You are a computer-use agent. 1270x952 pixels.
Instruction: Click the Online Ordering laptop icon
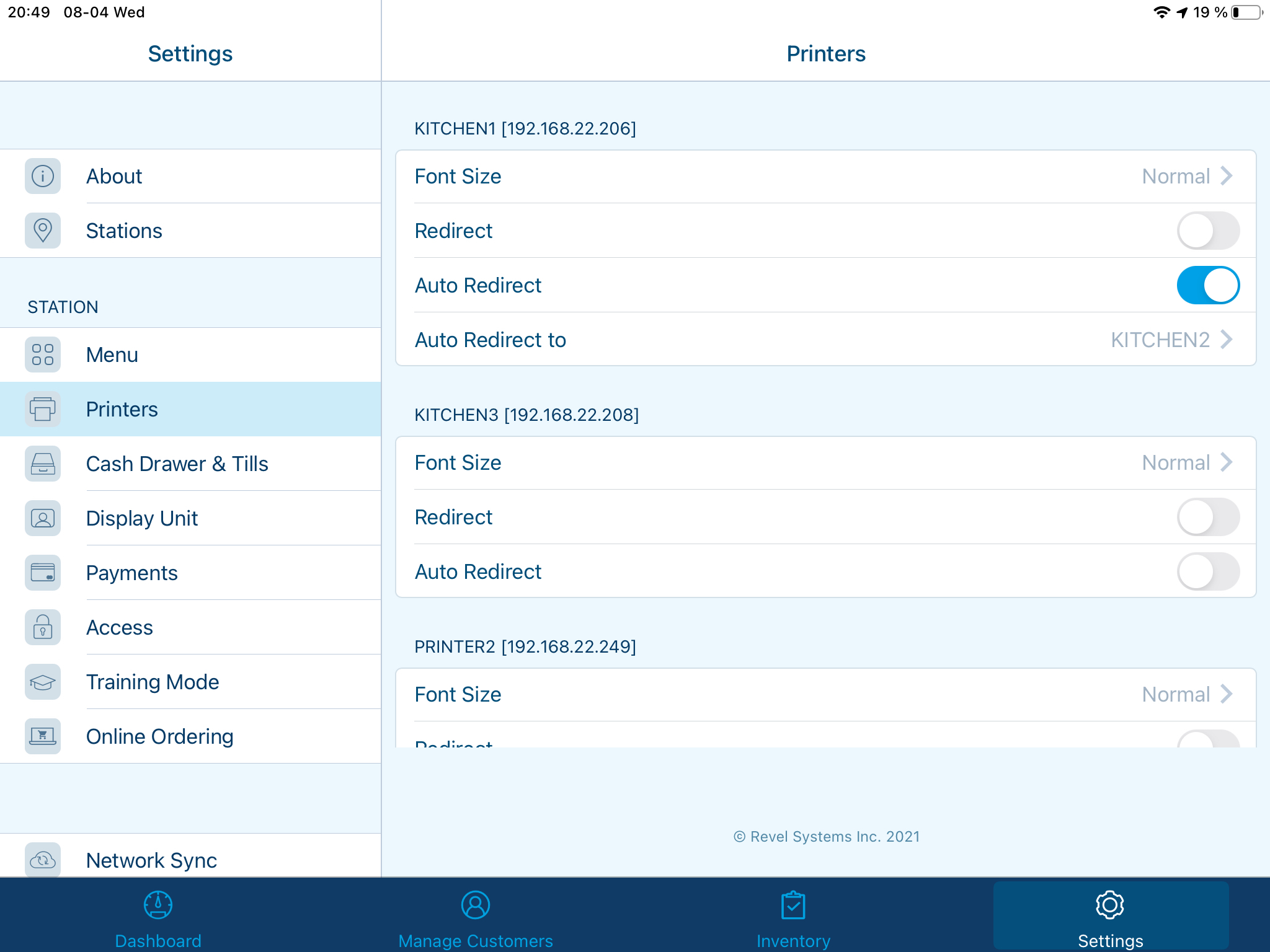click(43, 736)
